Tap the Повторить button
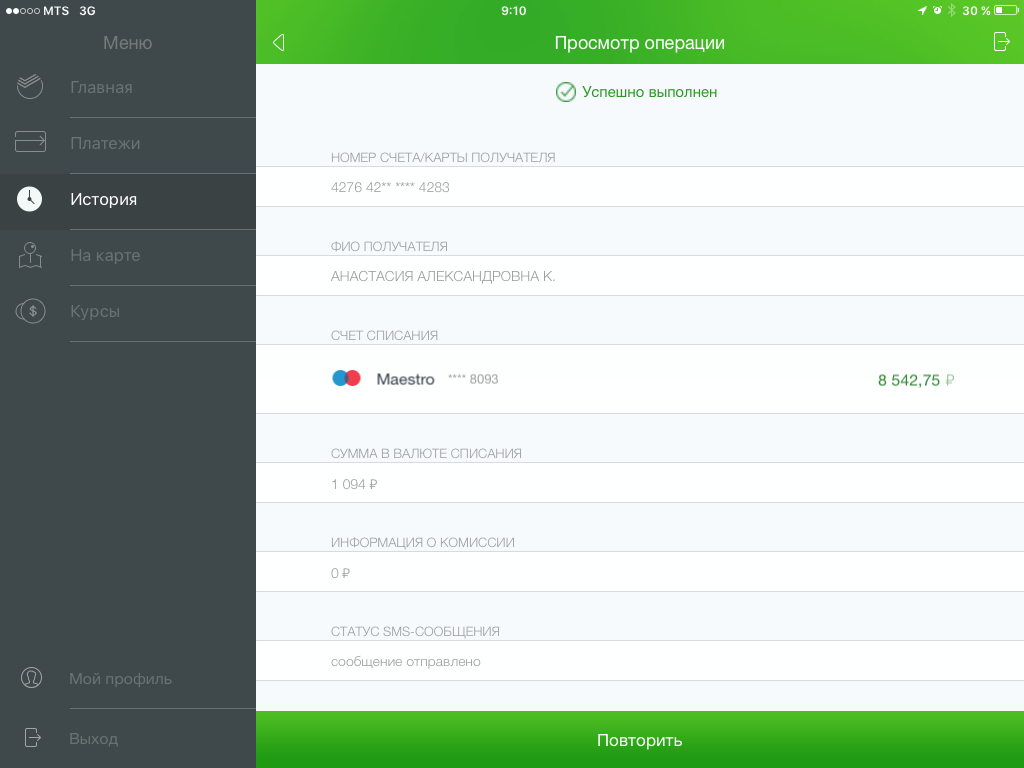 [640, 740]
